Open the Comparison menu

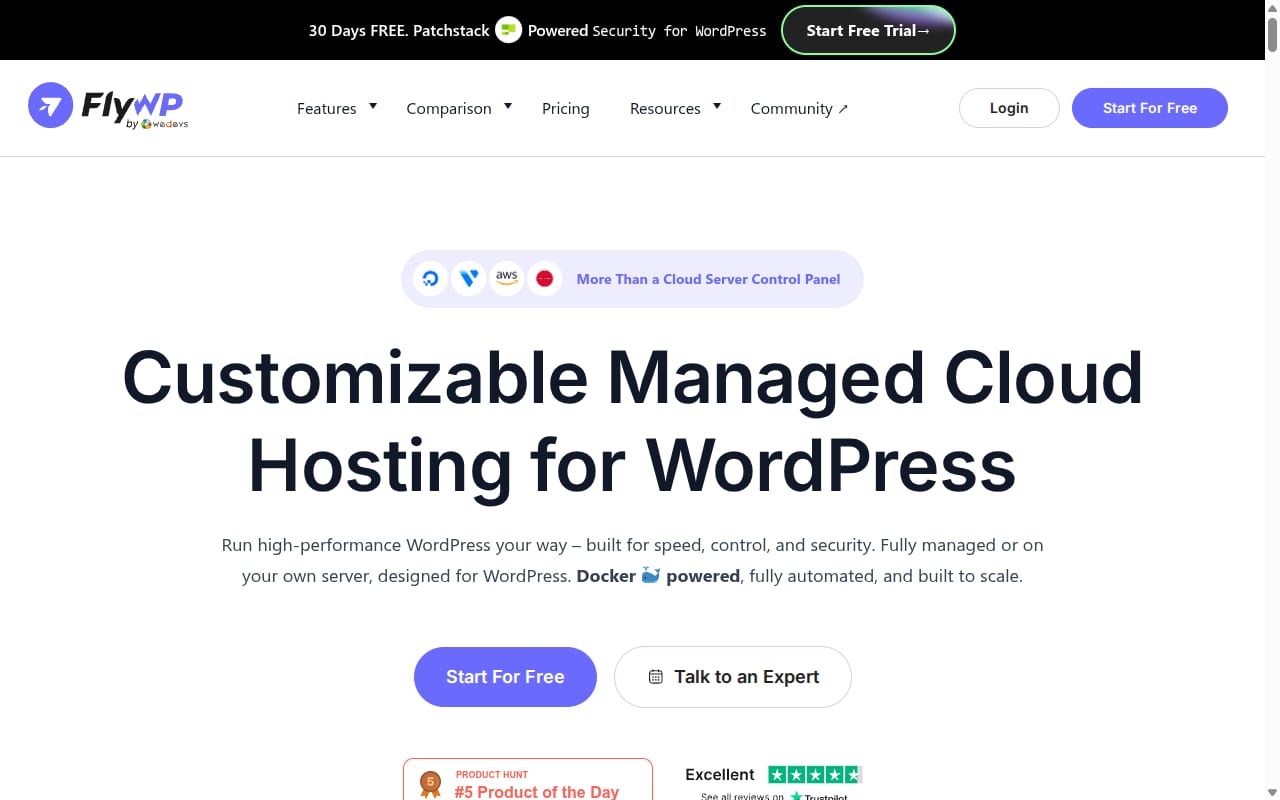(x=449, y=109)
